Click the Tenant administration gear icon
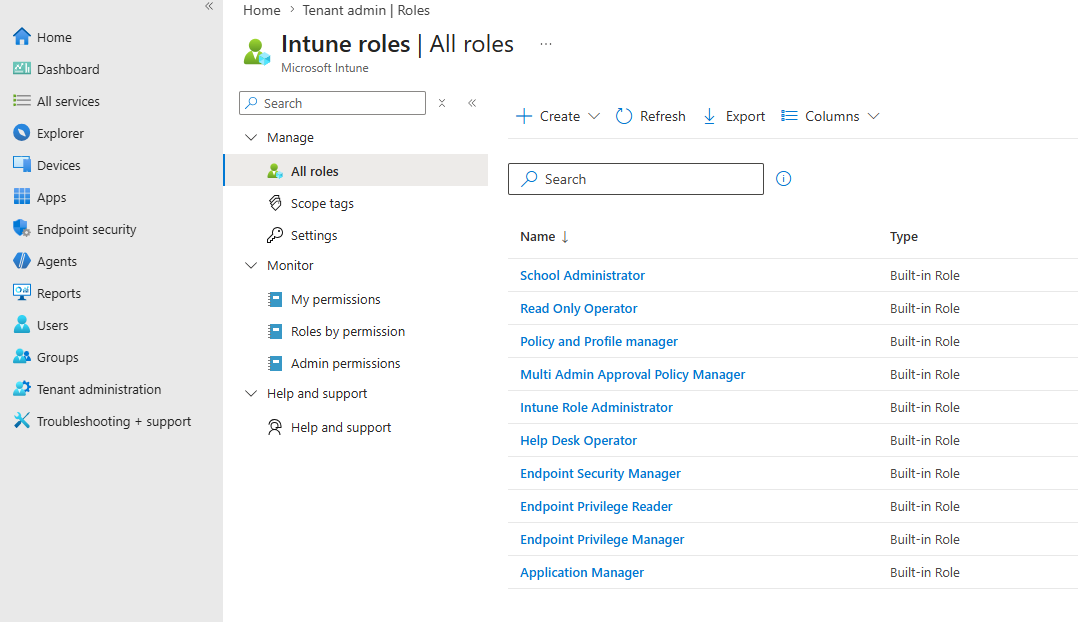Screen dimensions: 1078x622 tap(22, 389)
